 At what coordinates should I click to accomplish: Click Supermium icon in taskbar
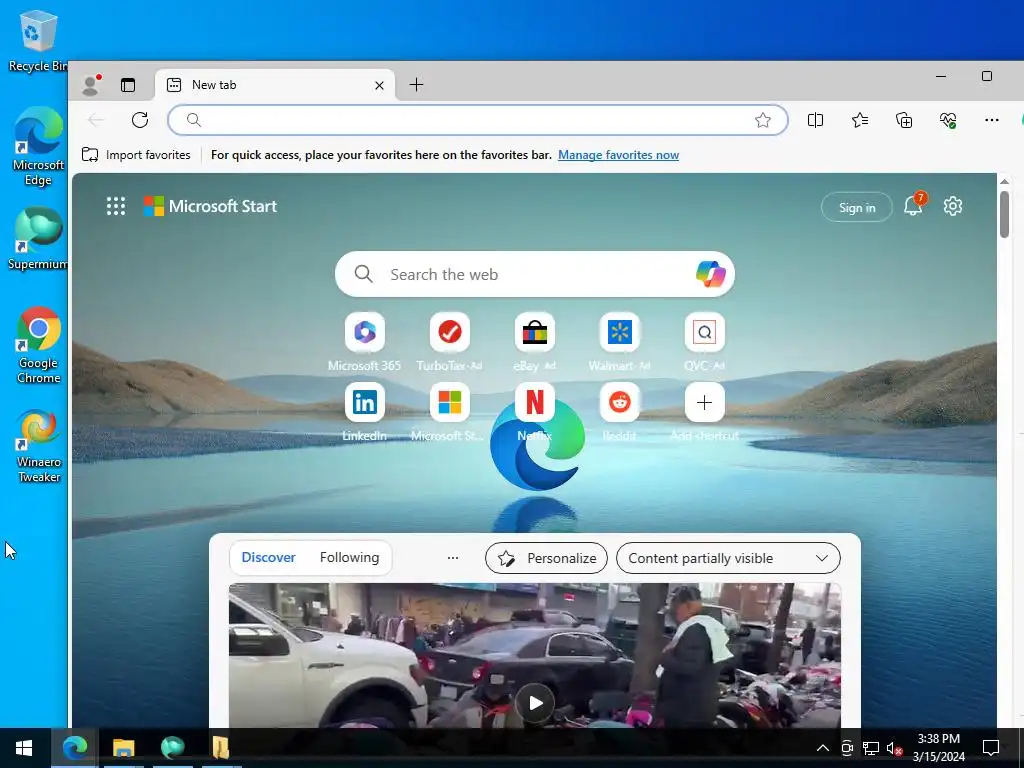[172, 748]
